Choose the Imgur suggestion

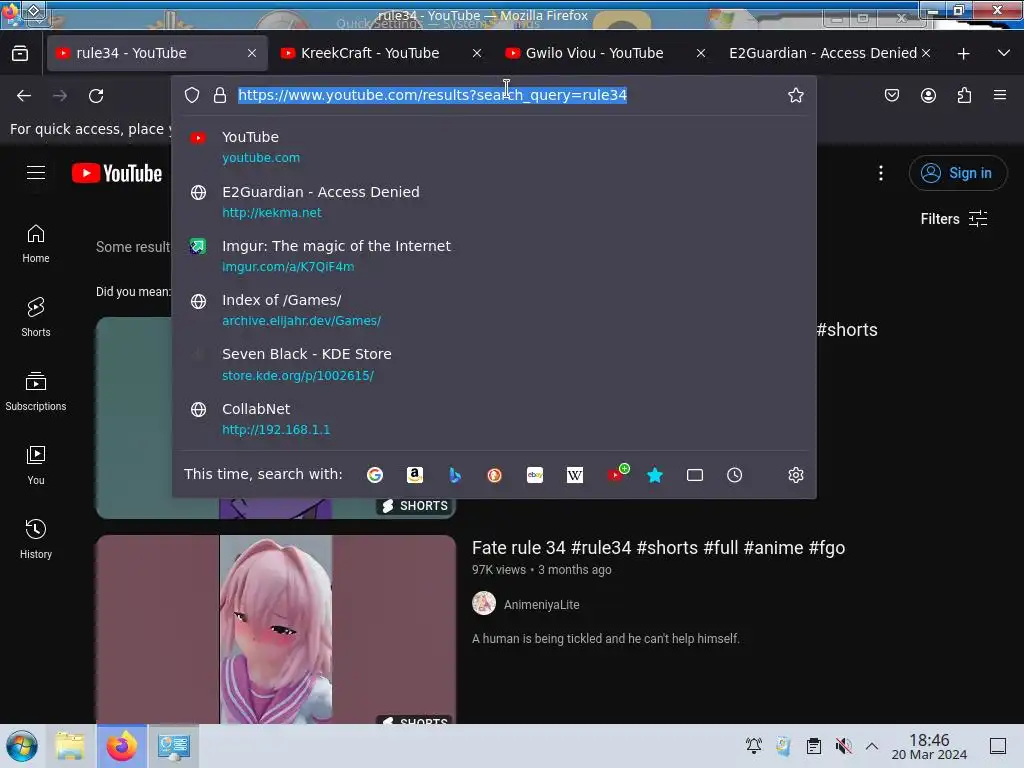click(494, 255)
